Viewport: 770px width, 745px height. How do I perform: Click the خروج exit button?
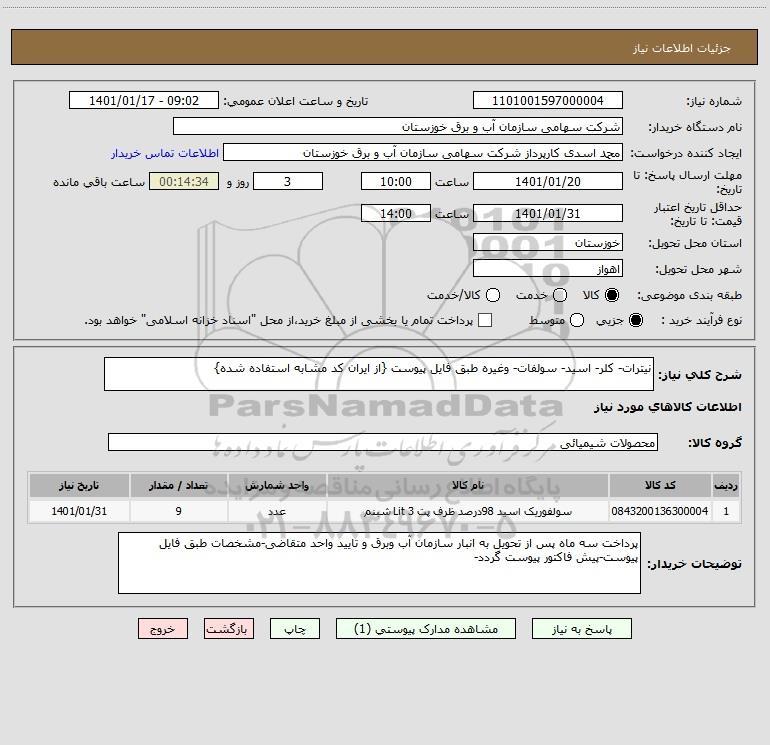coord(163,629)
